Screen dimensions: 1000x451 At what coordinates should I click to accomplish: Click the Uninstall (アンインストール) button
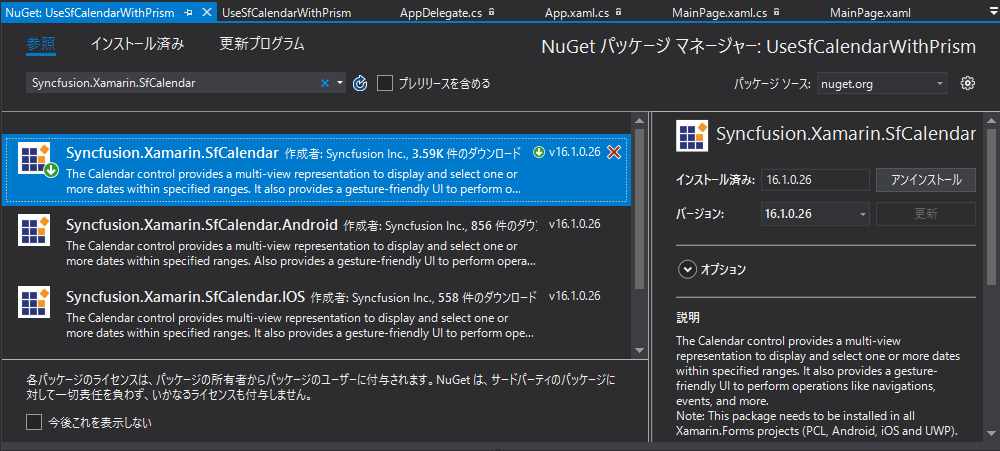[x=926, y=180]
